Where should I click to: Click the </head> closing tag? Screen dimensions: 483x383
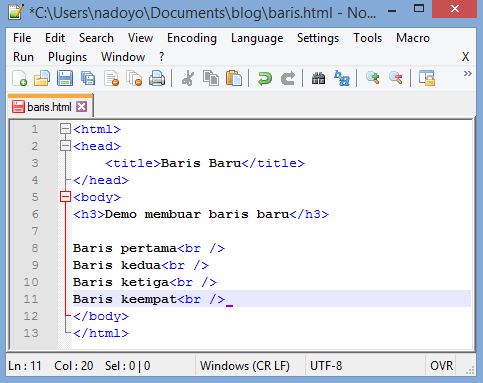tap(101, 180)
